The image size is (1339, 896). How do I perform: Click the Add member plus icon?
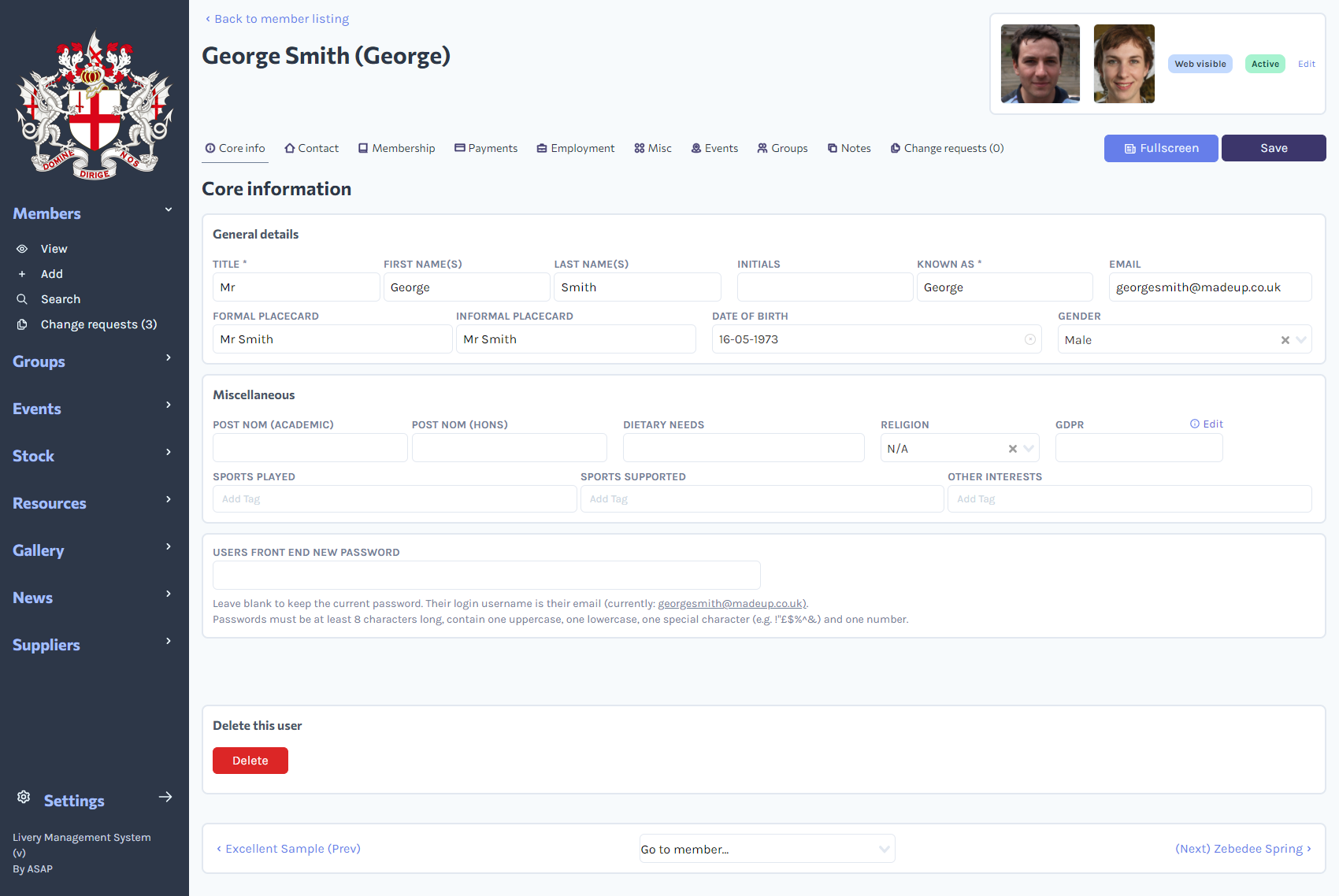click(23, 273)
